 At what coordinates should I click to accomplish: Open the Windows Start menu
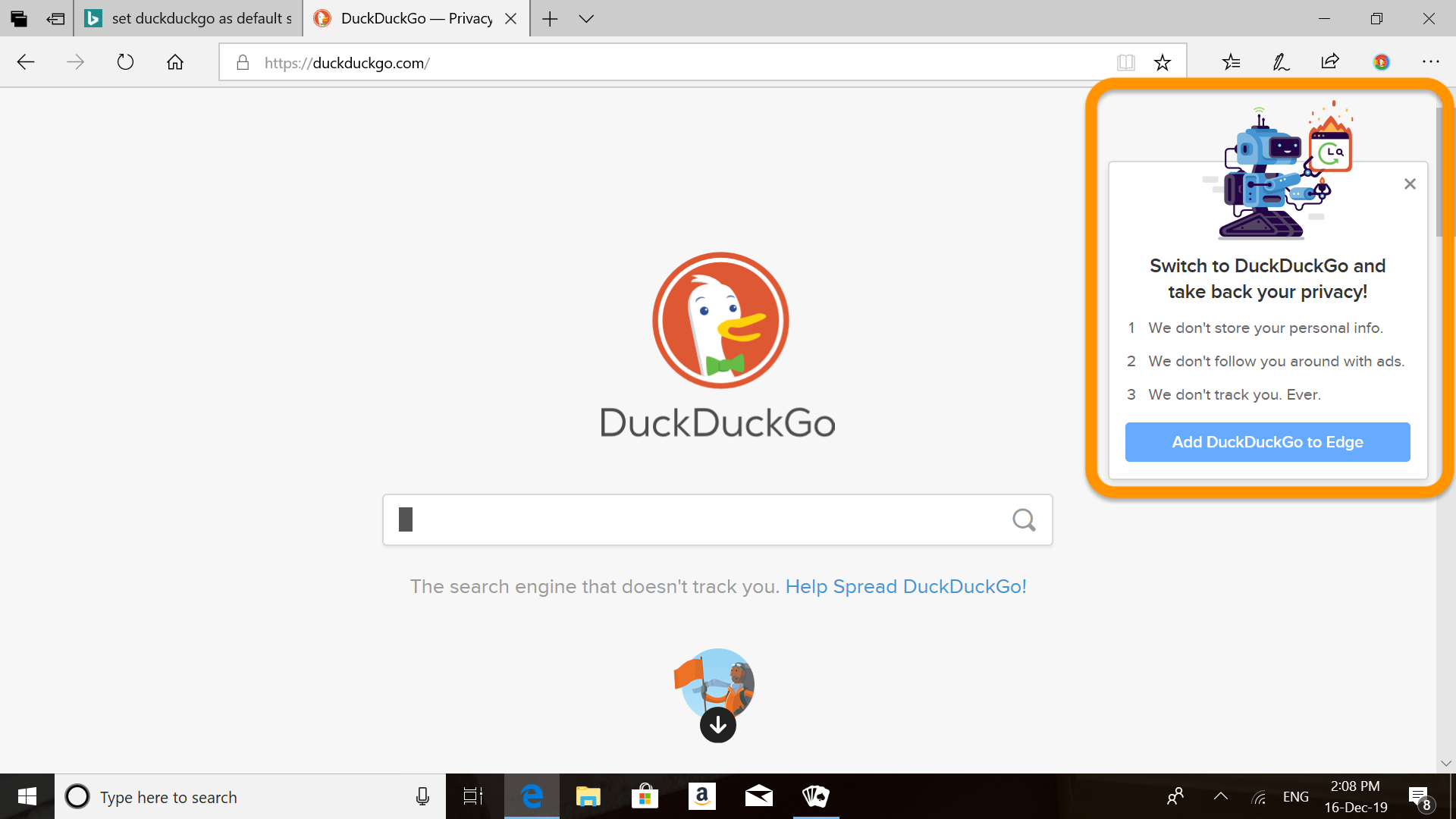pos(27,796)
